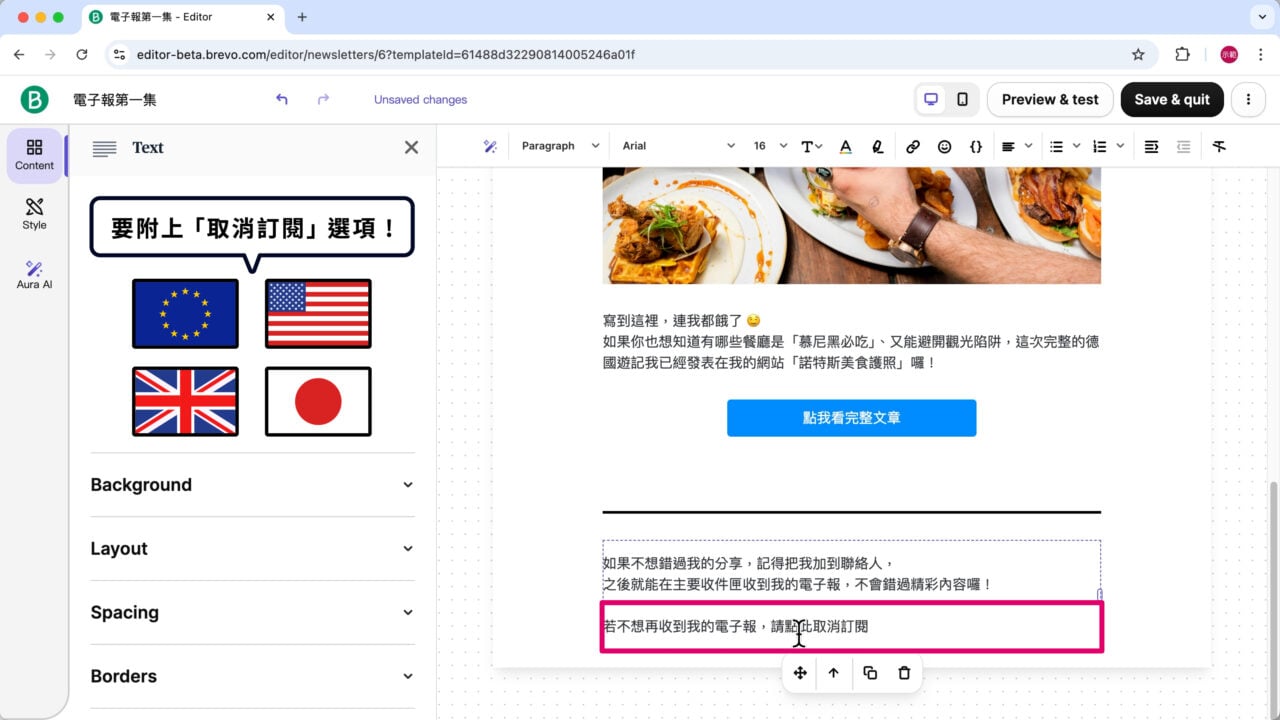The width and height of the screenshot is (1280, 720).
Task: Close the Text settings panel
Action: coord(410,147)
